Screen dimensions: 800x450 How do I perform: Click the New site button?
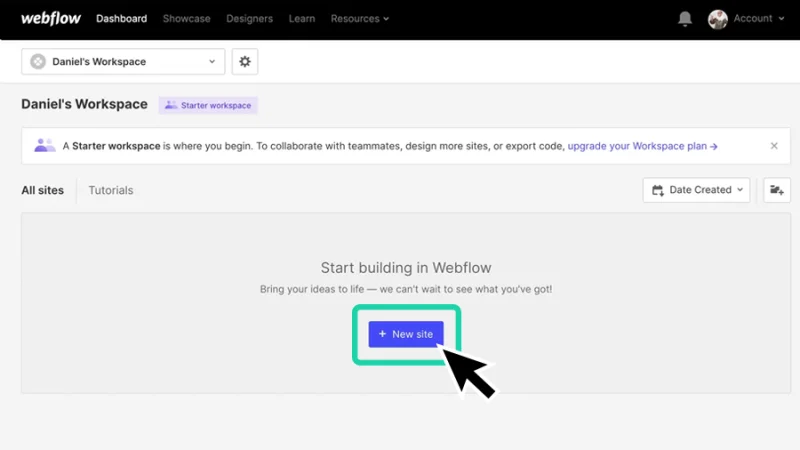click(406, 334)
